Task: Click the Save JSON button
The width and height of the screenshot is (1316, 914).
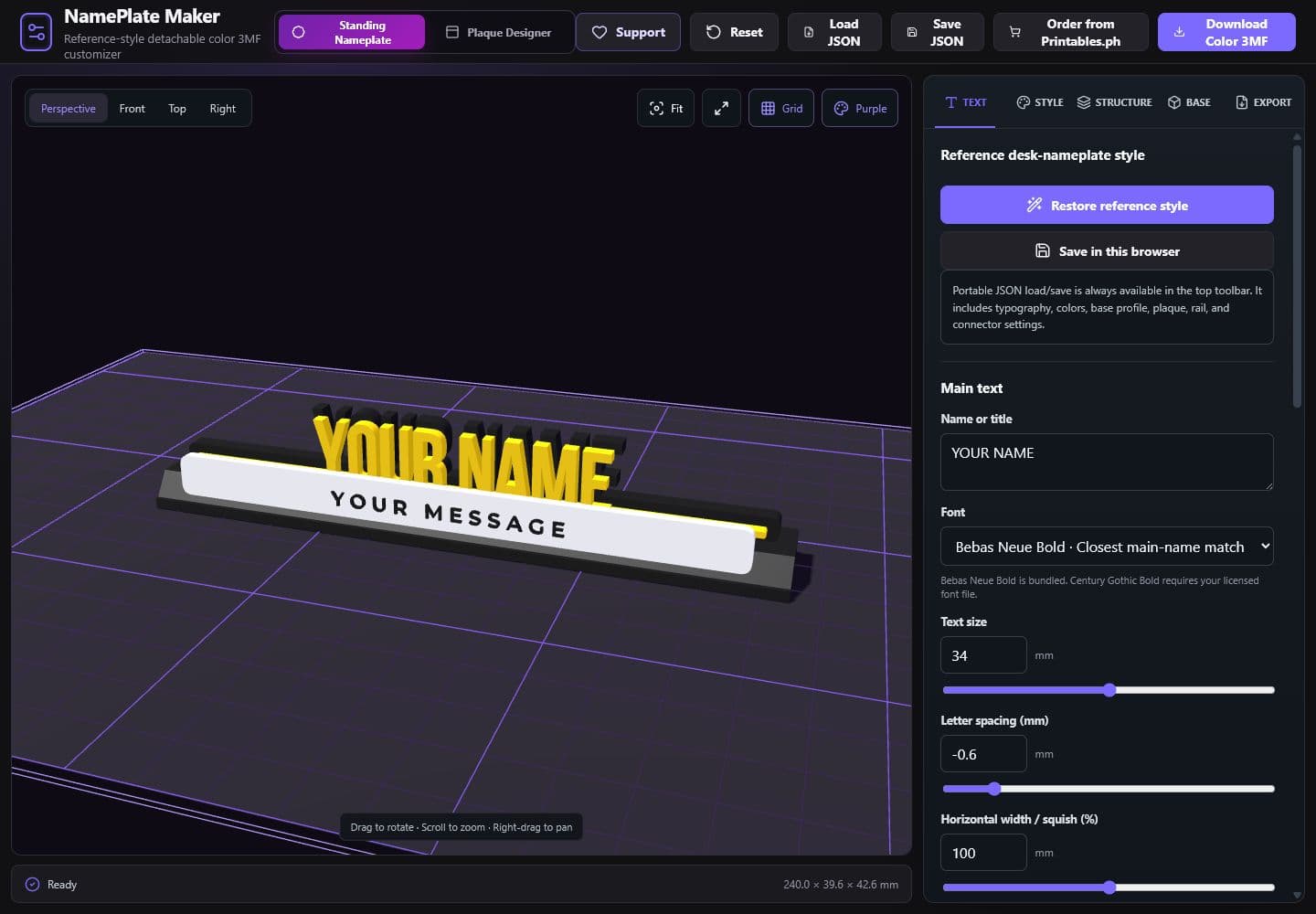Action: 938,32
